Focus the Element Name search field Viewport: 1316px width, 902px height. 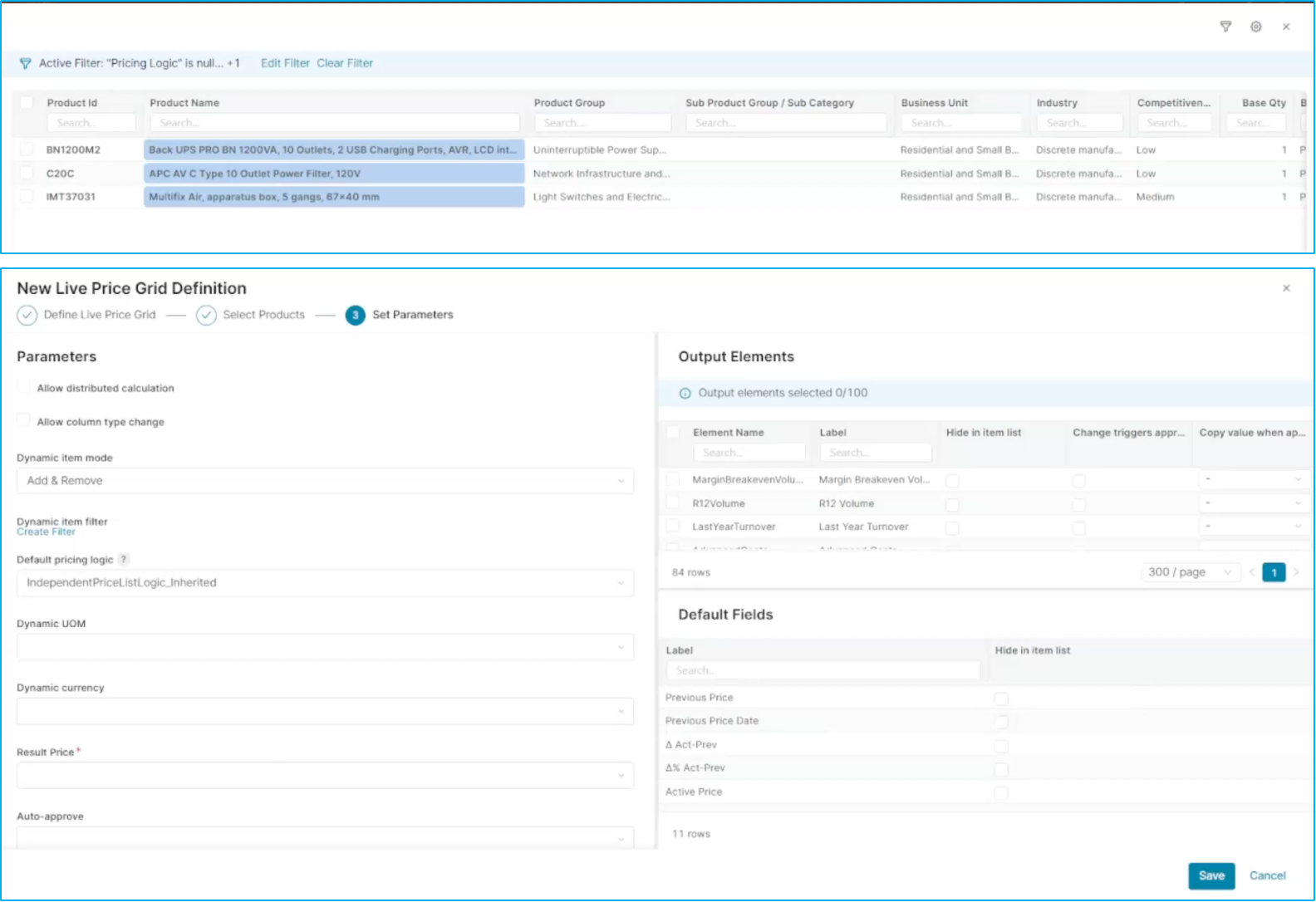pos(749,453)
